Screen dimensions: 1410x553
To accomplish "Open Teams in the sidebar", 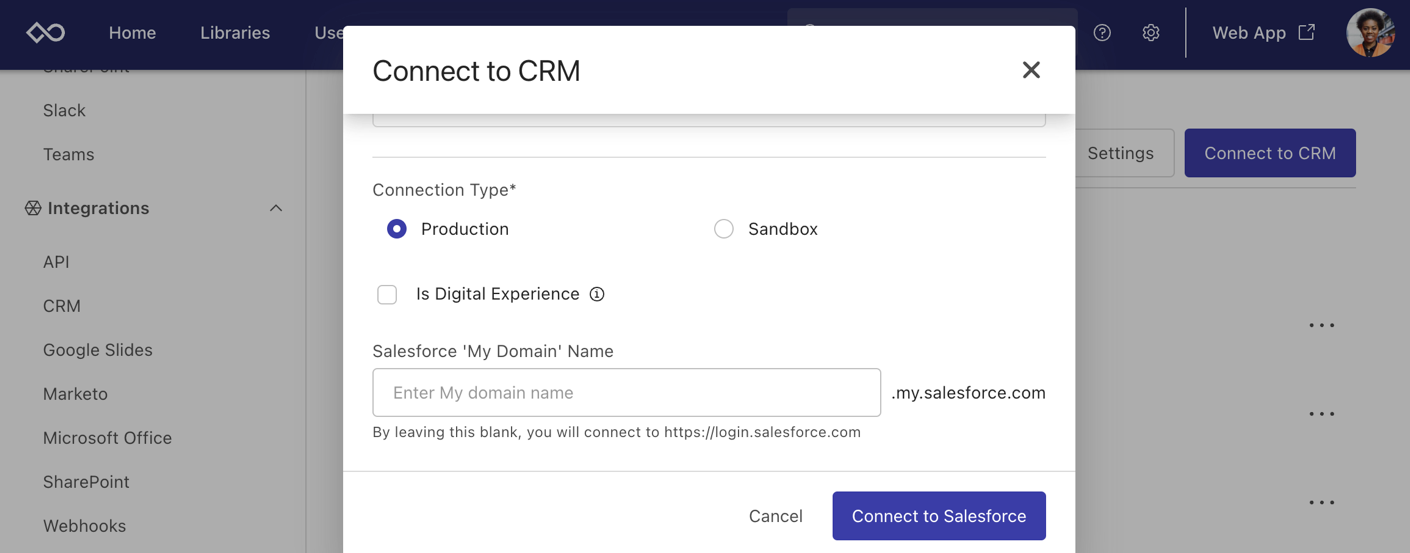I will click(68, 154).
